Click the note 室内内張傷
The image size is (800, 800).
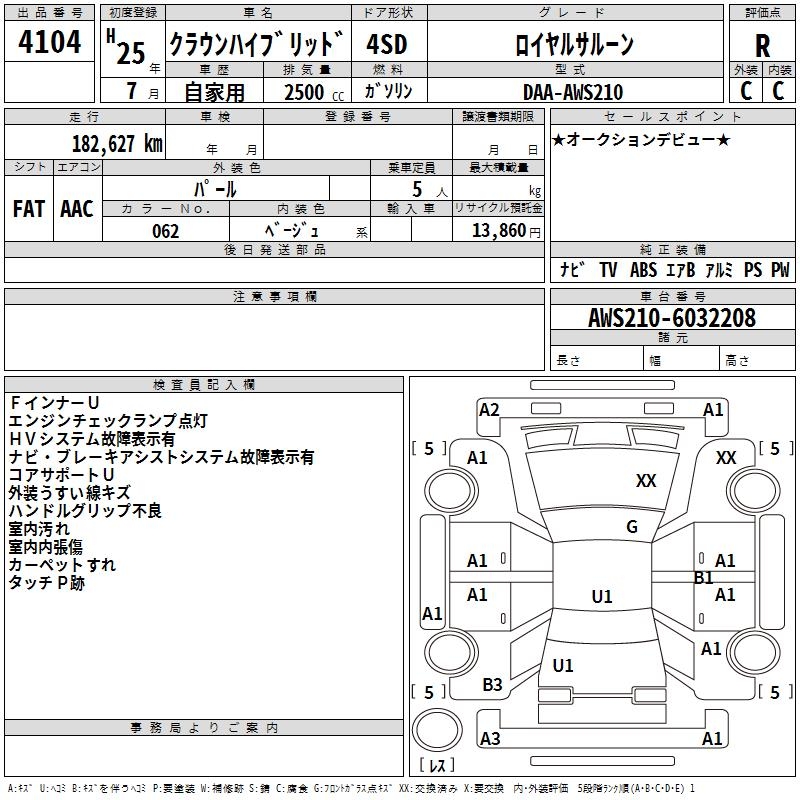coord(46,547)
